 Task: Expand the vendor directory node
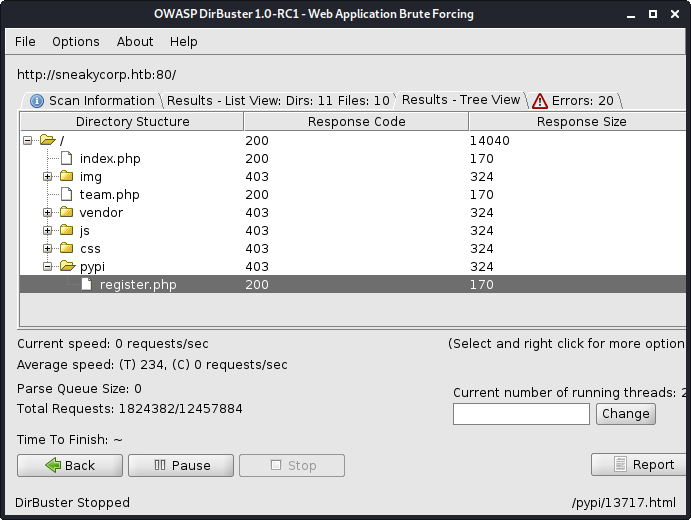tap(47, 213)
